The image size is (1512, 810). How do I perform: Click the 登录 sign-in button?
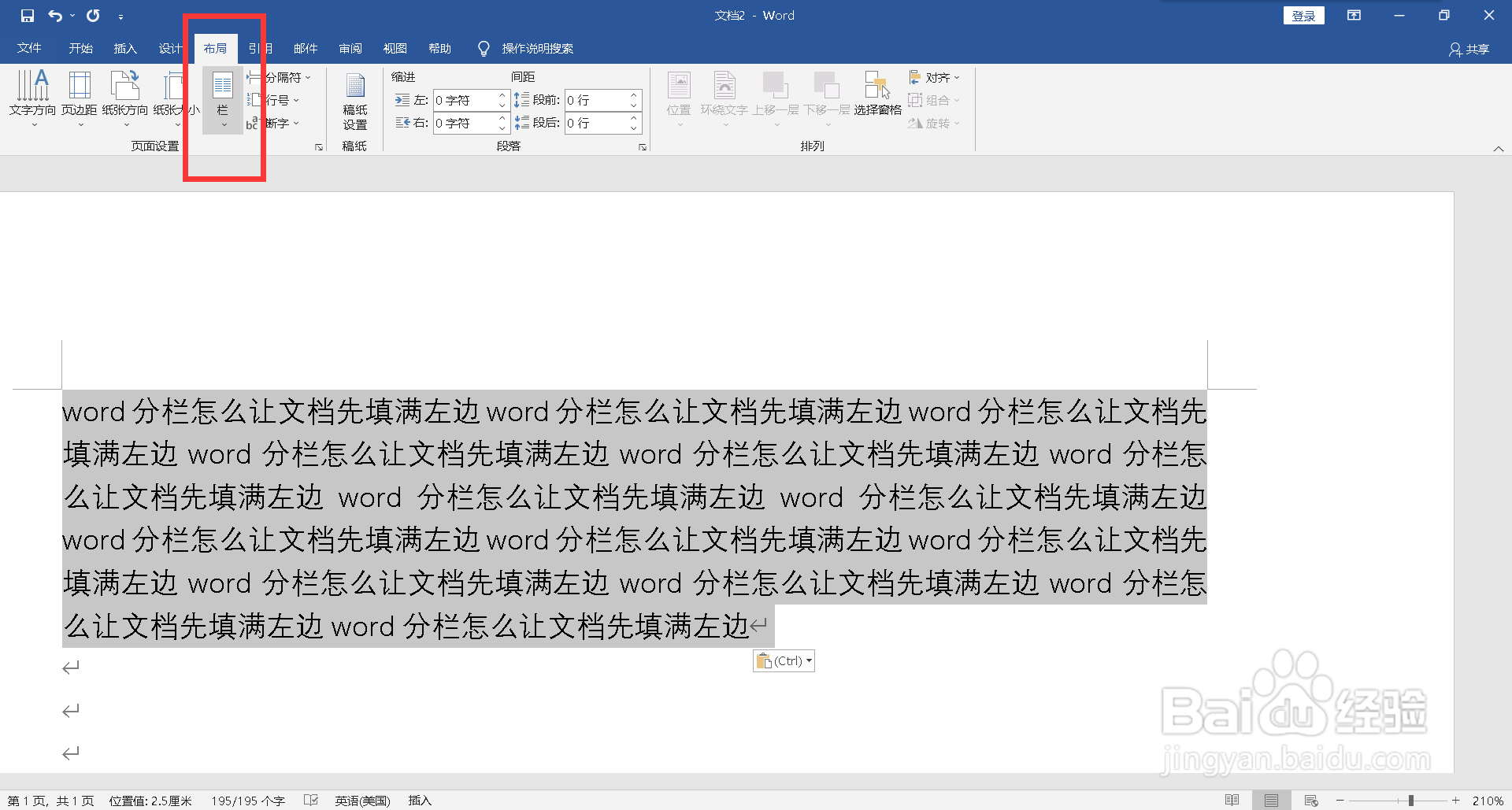(1303, 16)
